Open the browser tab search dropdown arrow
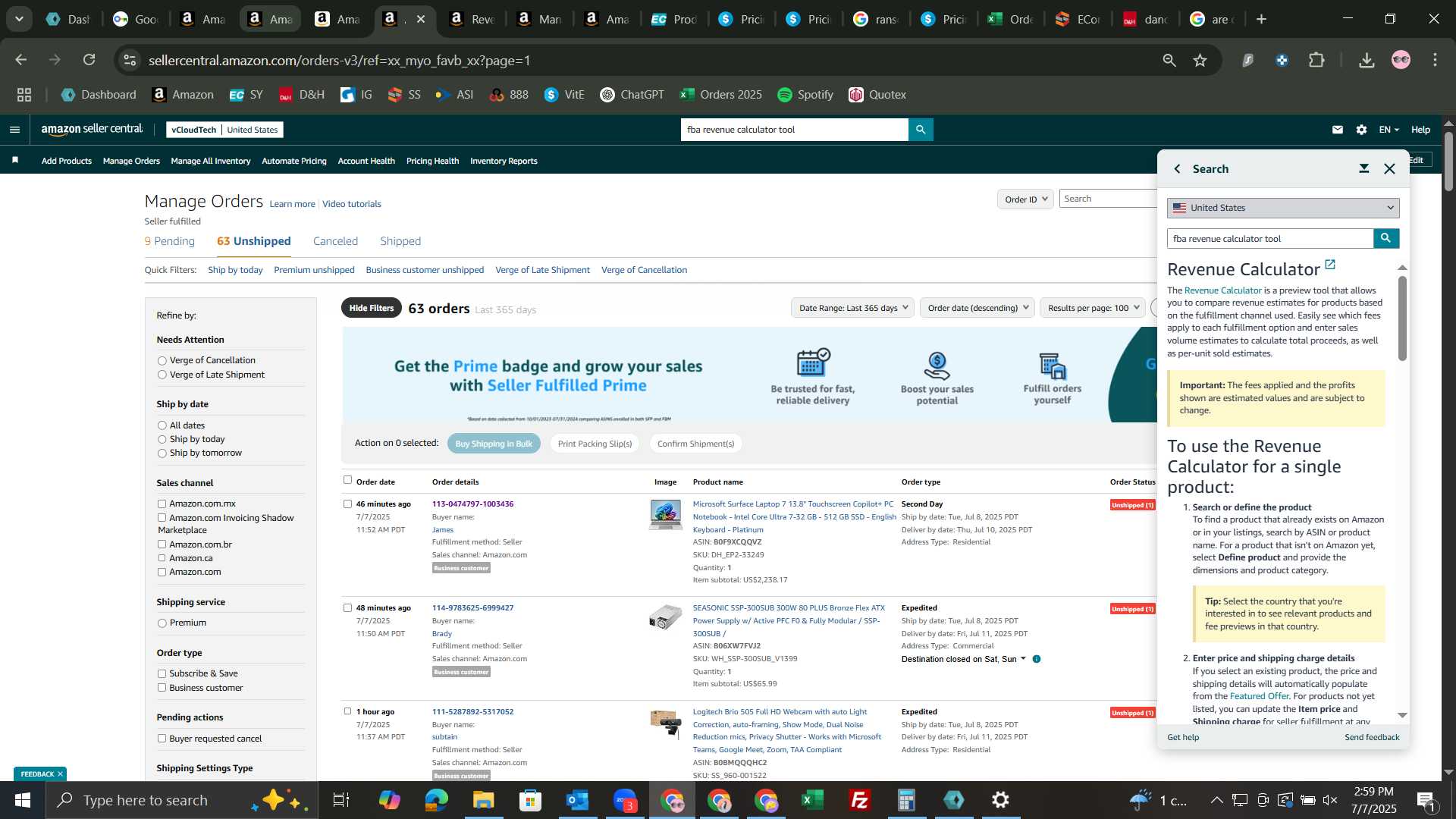Screen dimensions: 1456x819 (19, 19)
